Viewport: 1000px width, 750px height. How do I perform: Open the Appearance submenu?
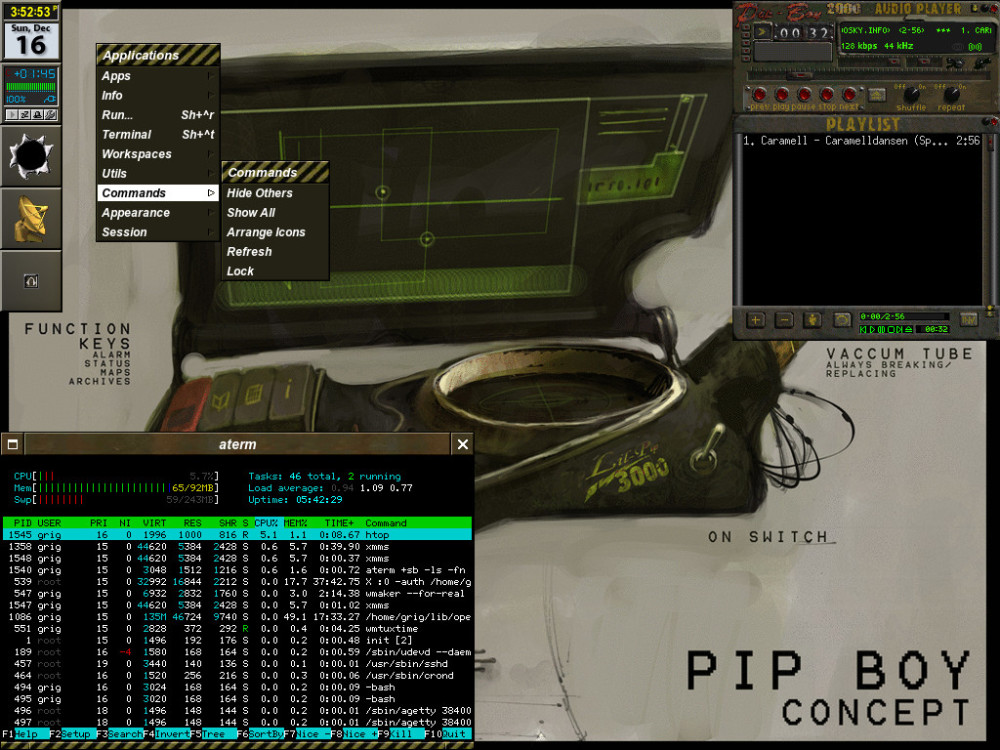click(x=158, y=213)
